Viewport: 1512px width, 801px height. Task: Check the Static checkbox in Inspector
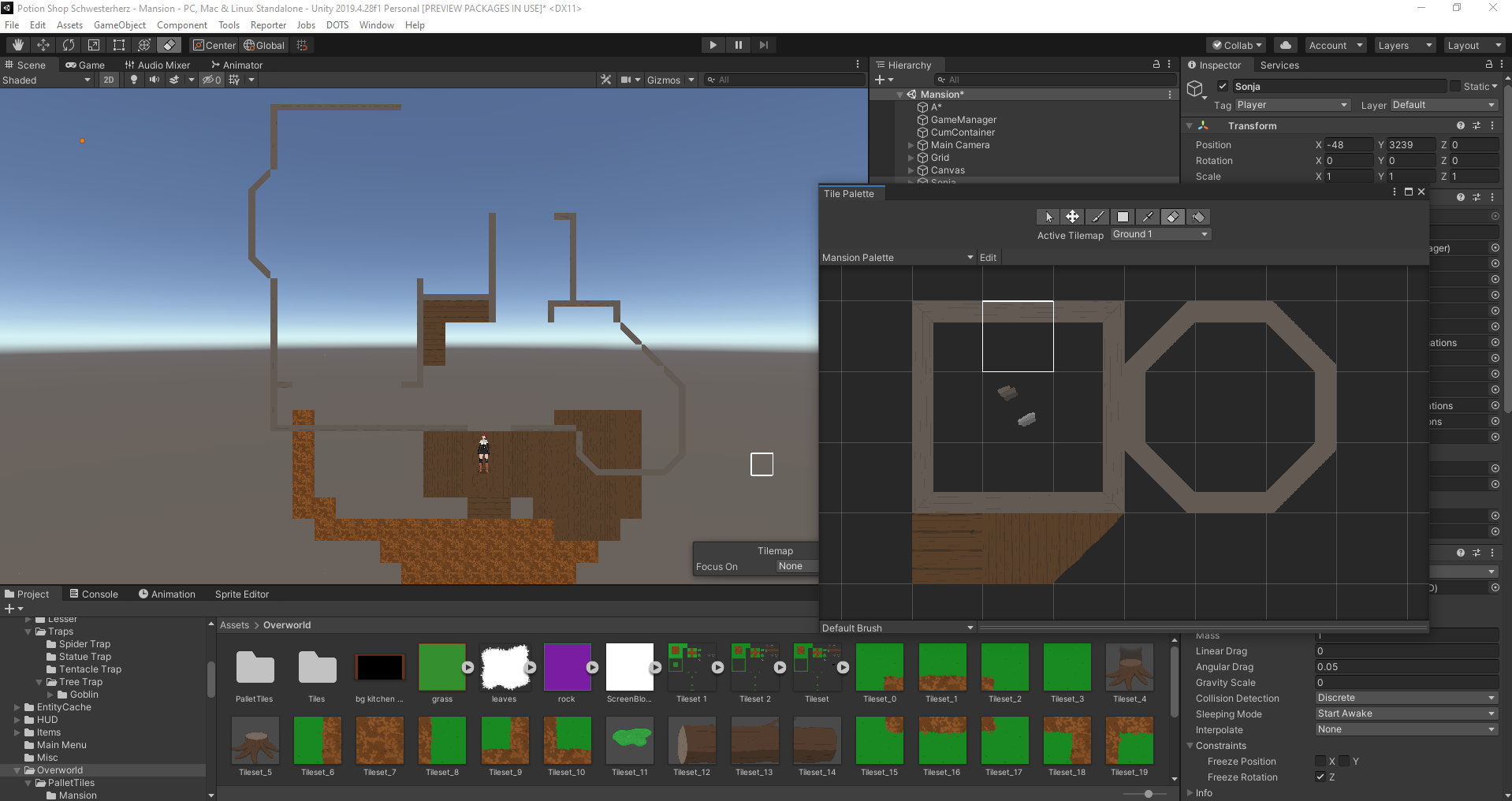pyautogui.click(x=1454, y=86)
